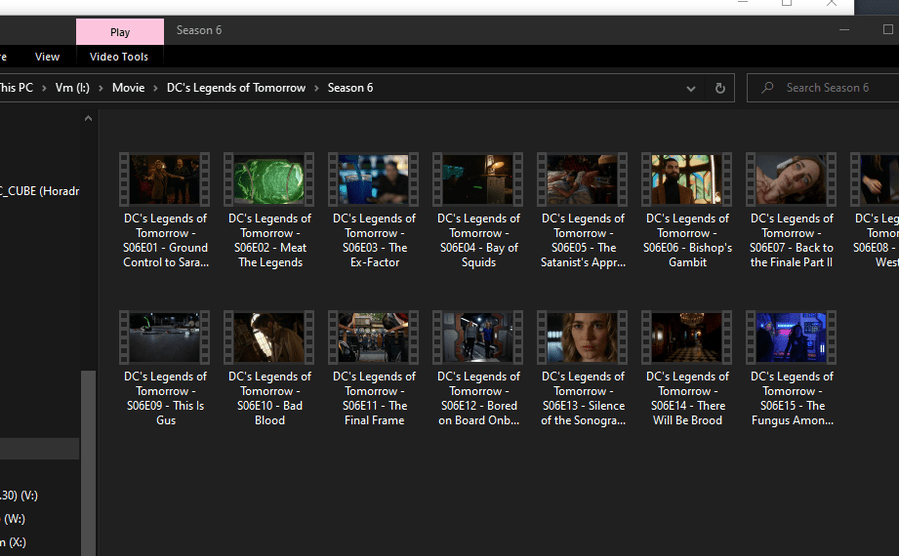Open the View ribbon tab
The image size is (899, 556).
pos(47,57)
